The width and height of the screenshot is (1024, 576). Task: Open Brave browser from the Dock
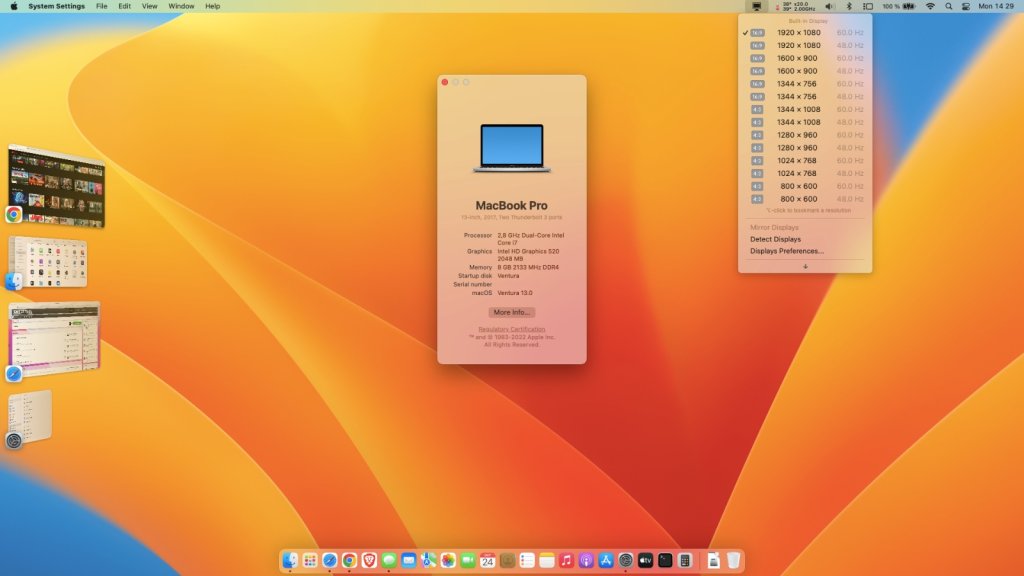coord(369,560)
